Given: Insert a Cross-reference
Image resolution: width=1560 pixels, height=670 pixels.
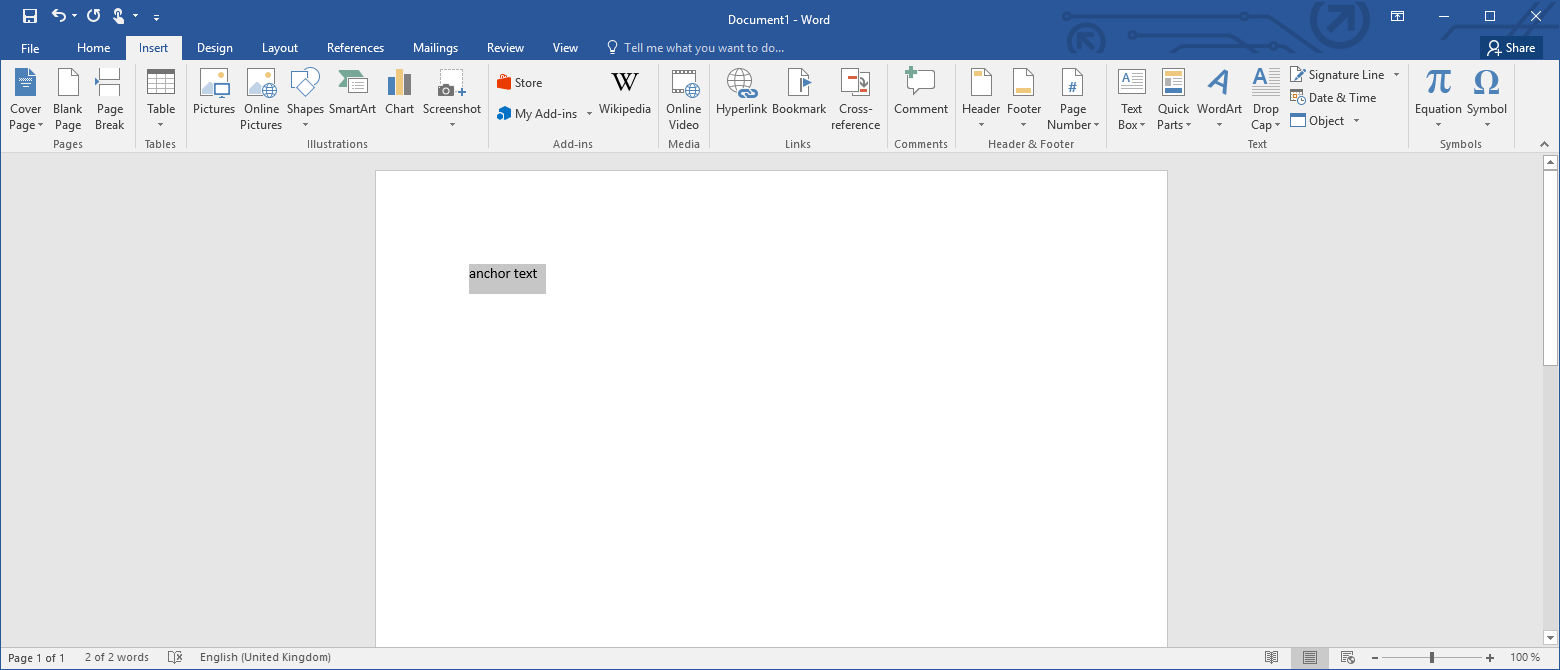Looking at the screenshot, I should coord(855,97).
